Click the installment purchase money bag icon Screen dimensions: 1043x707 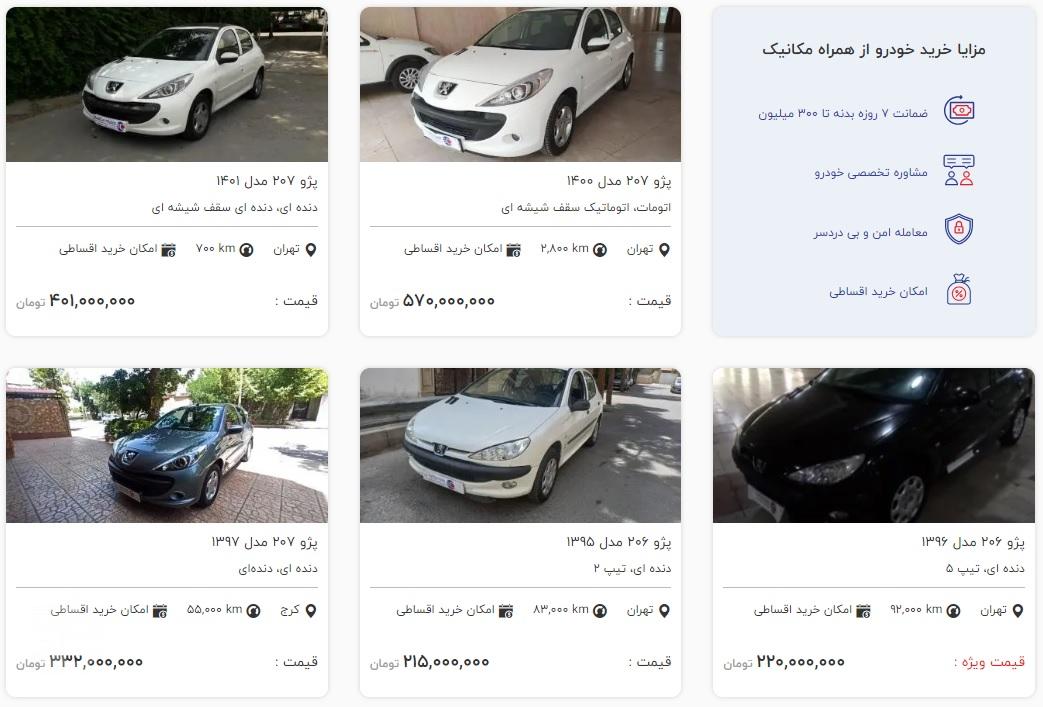point(959,289)
